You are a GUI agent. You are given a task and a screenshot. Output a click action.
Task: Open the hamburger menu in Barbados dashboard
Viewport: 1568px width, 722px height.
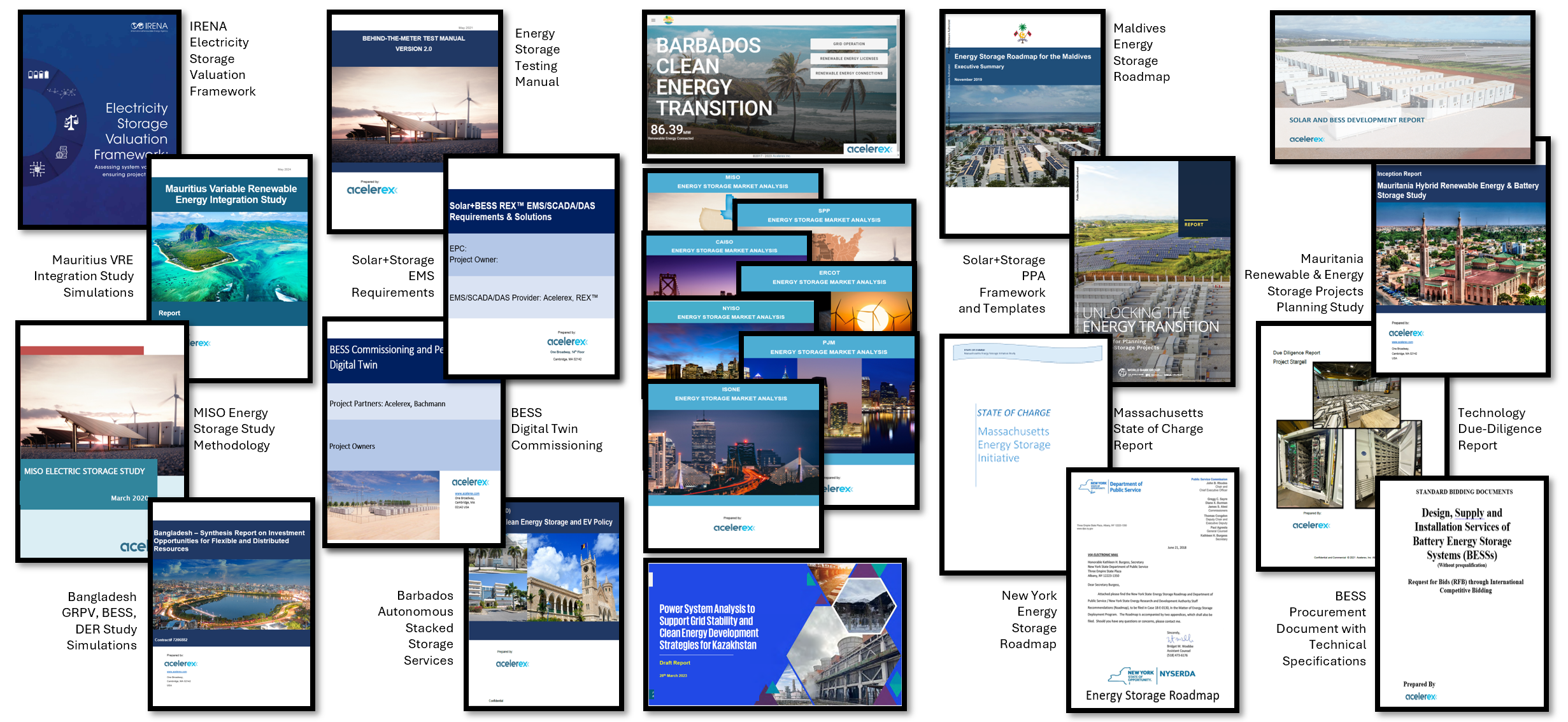653,20
